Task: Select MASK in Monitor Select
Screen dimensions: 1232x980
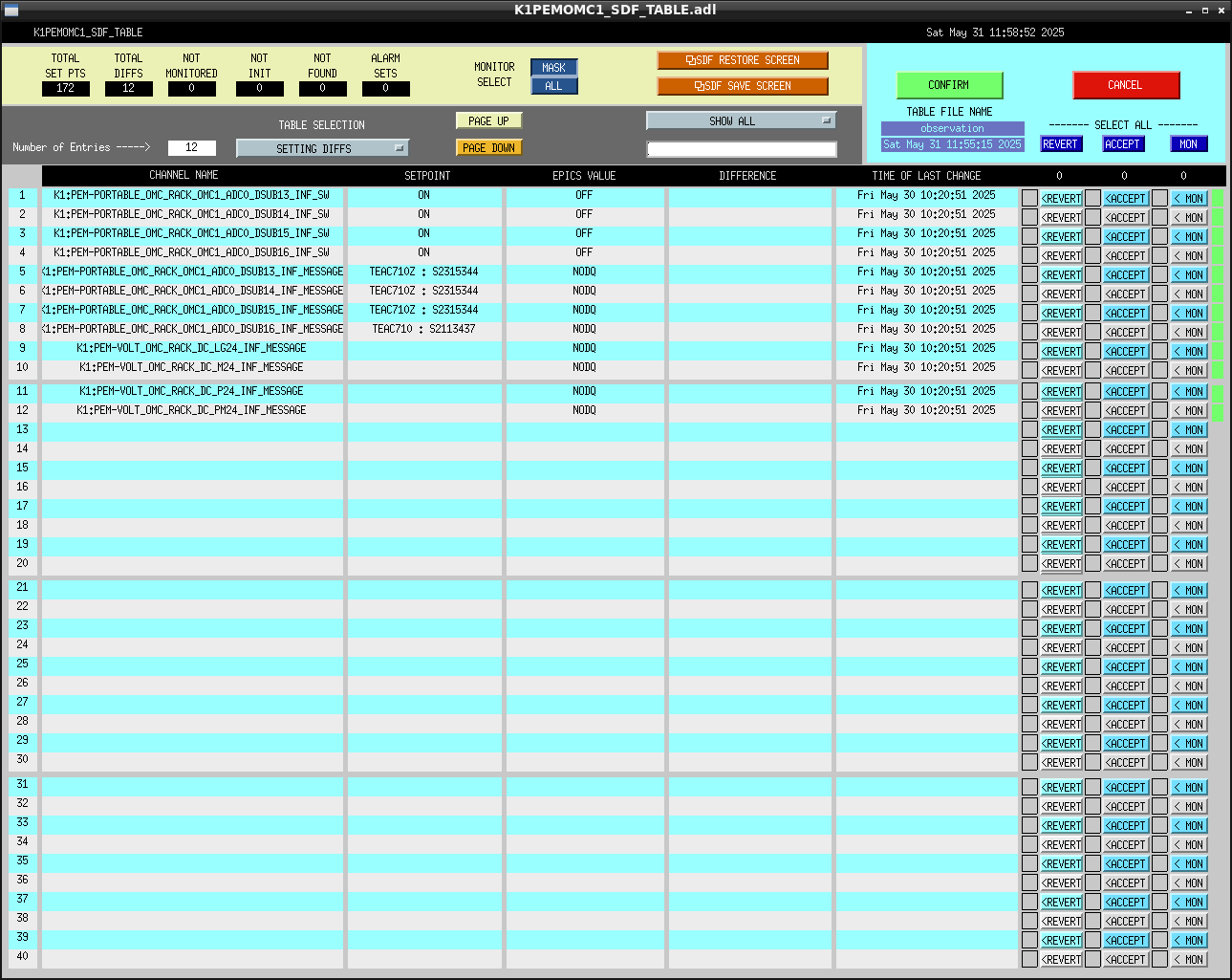Action: point(554,68)
